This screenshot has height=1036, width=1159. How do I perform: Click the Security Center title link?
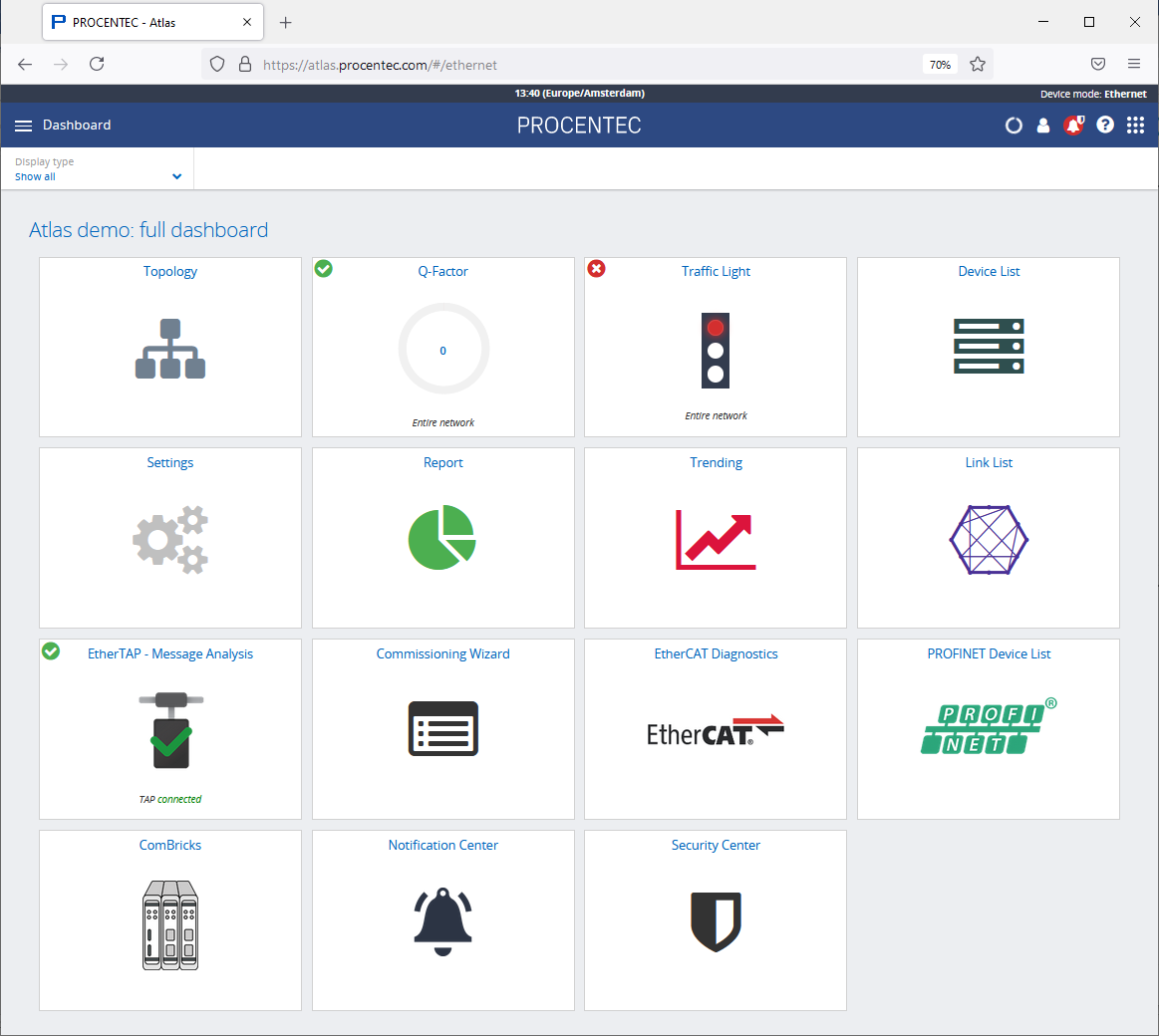716,846
